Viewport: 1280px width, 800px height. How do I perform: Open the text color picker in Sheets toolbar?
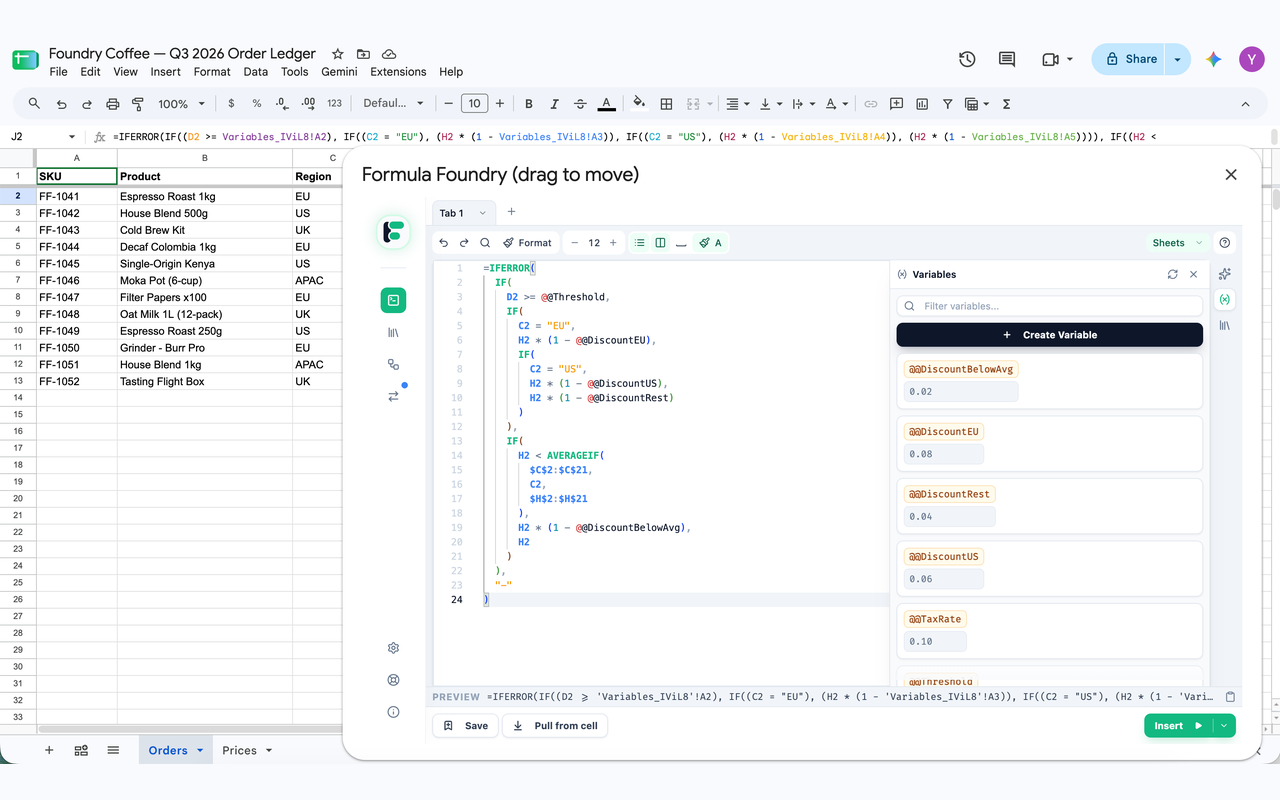(x=606, y=103)
